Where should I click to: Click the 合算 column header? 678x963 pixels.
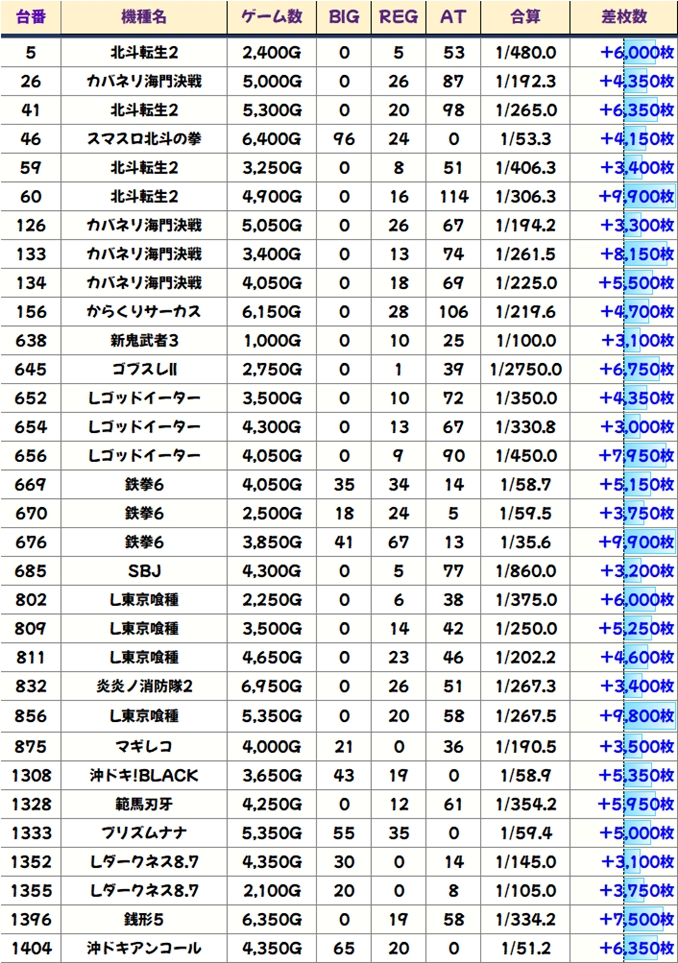pyautogui.click(x=524, y=17)
